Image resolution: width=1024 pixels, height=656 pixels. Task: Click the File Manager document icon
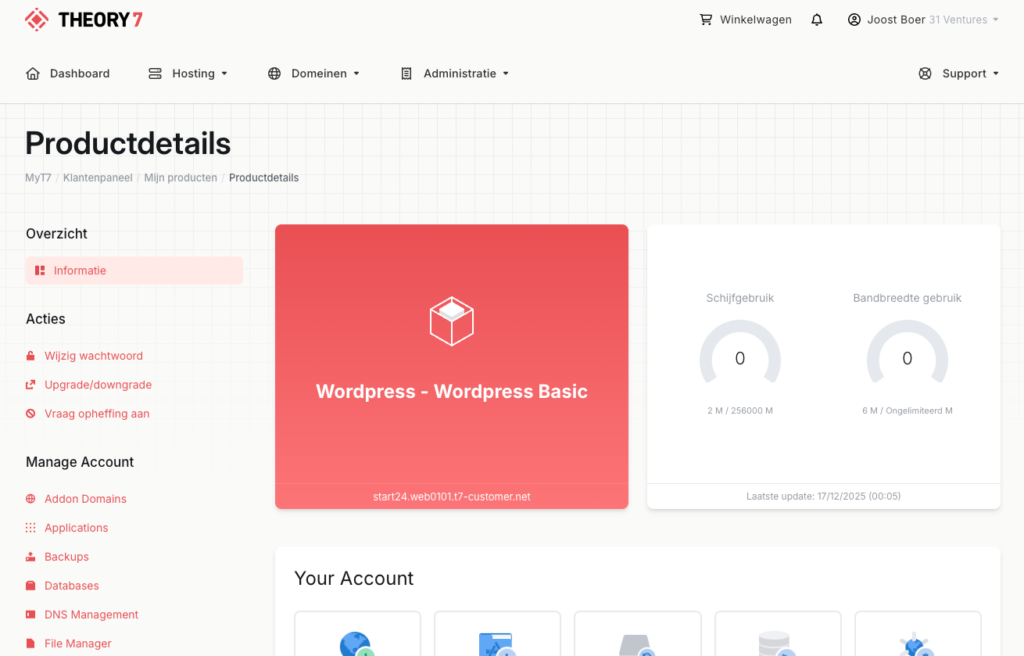pos(31,644)
